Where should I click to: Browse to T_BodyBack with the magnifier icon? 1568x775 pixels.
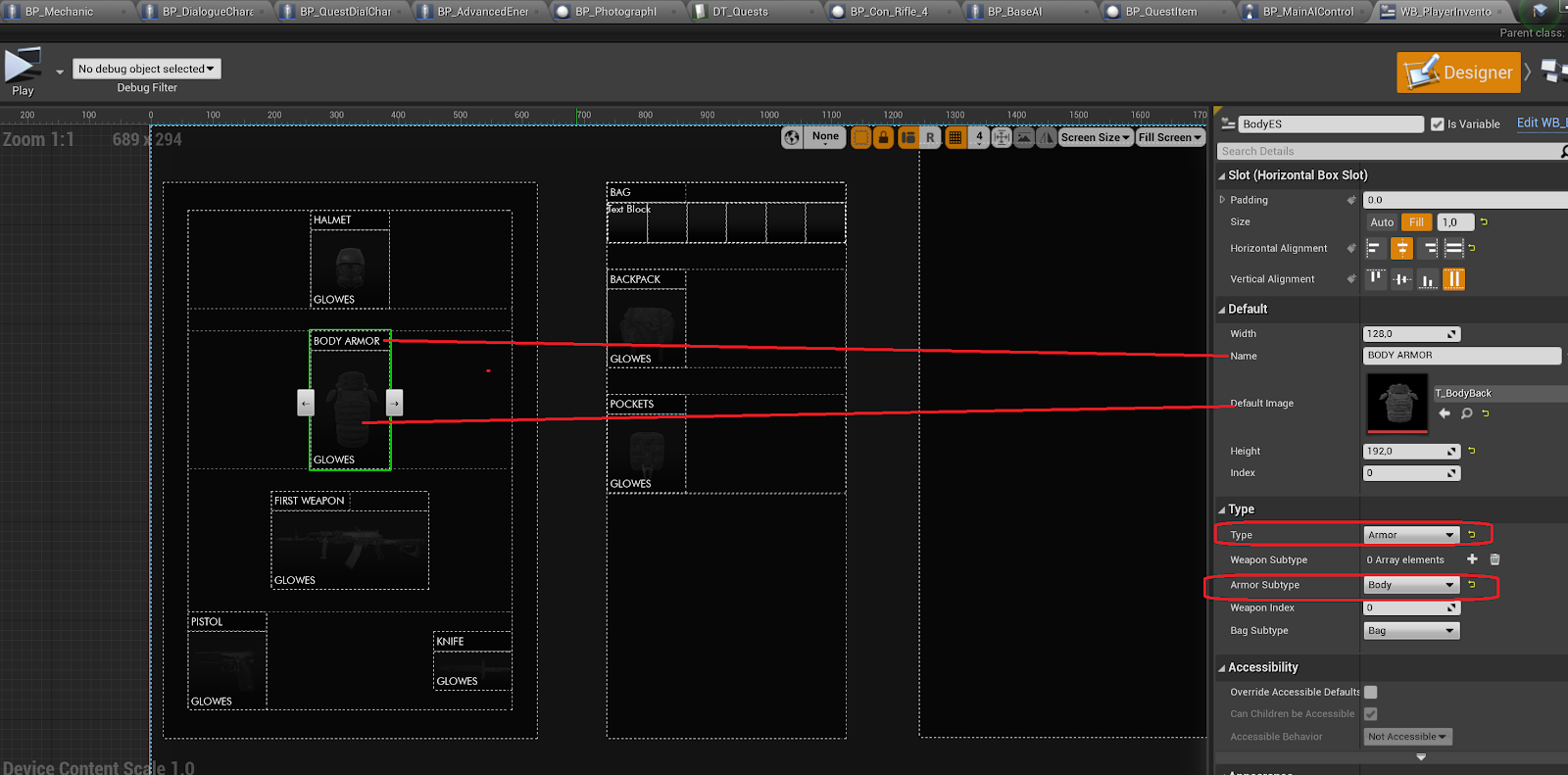pyautogui.click(x=1467, y=413)
